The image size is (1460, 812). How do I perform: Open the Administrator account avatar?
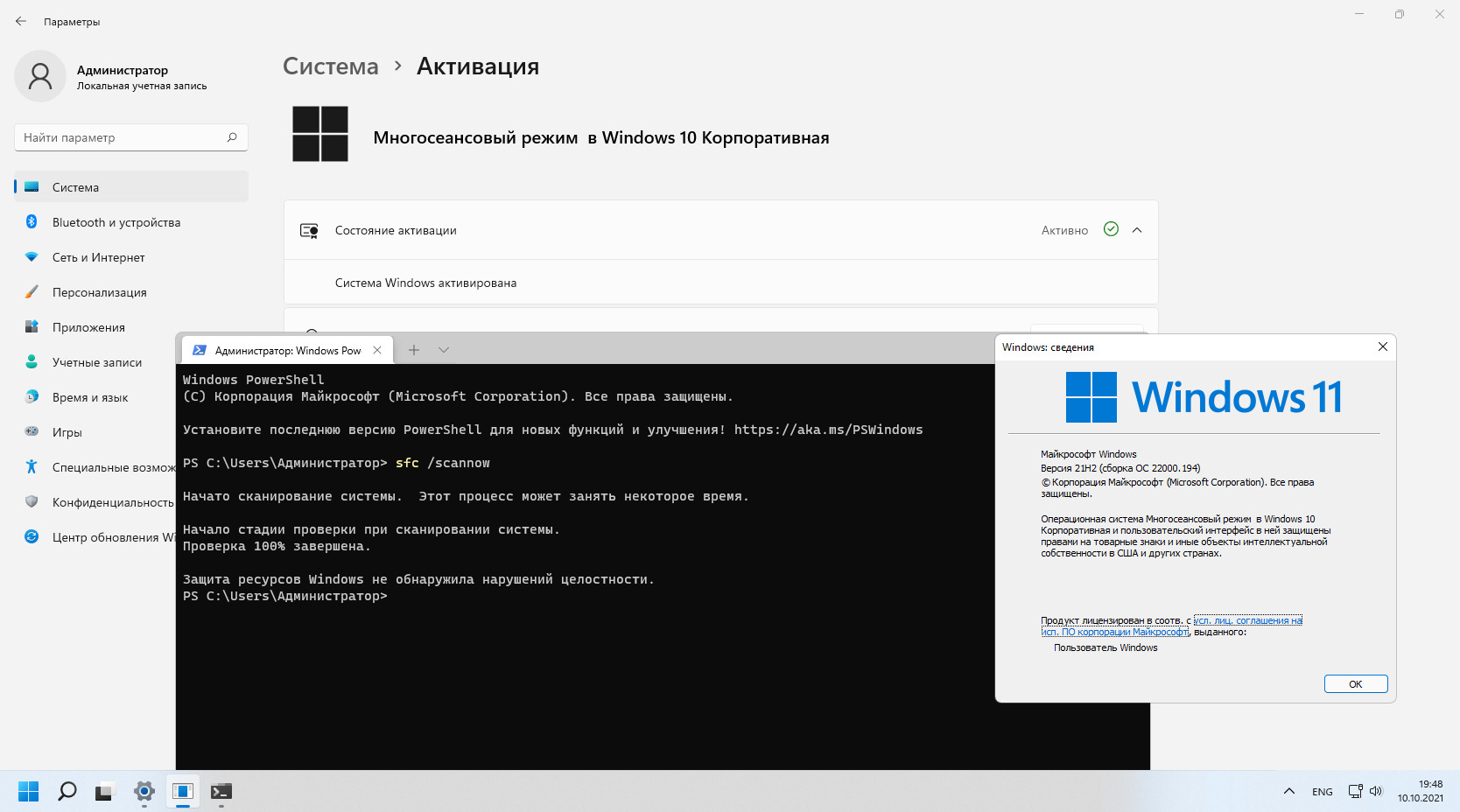pos(40,76)
